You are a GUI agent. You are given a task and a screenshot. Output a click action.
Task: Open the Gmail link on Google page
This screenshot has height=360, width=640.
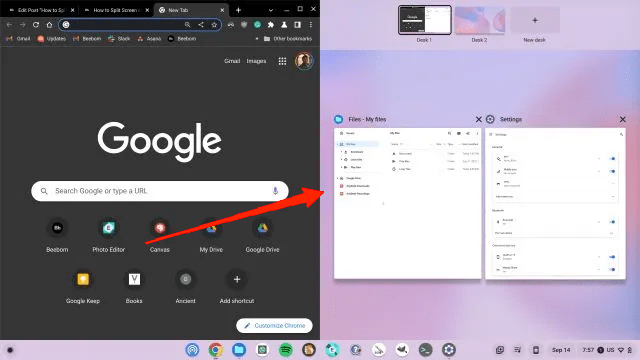232,61
